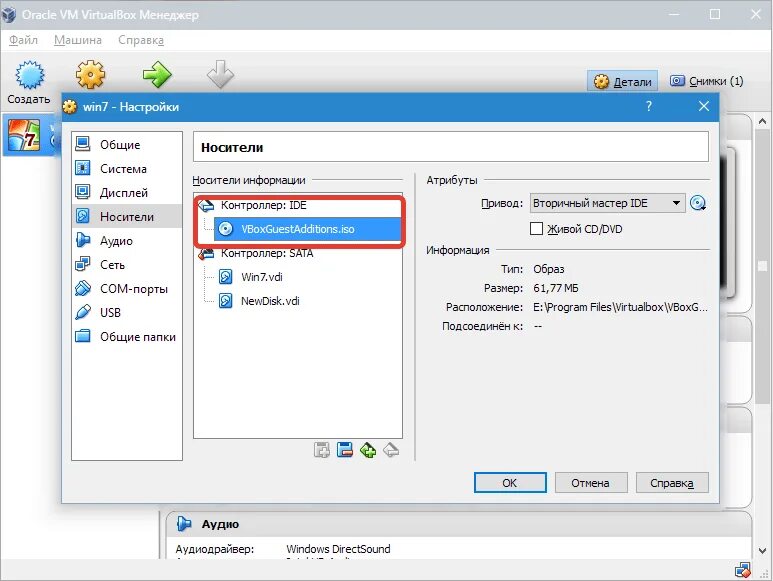Click the status bar icon at bottom right
773x581 pixels.
point(742,570)
